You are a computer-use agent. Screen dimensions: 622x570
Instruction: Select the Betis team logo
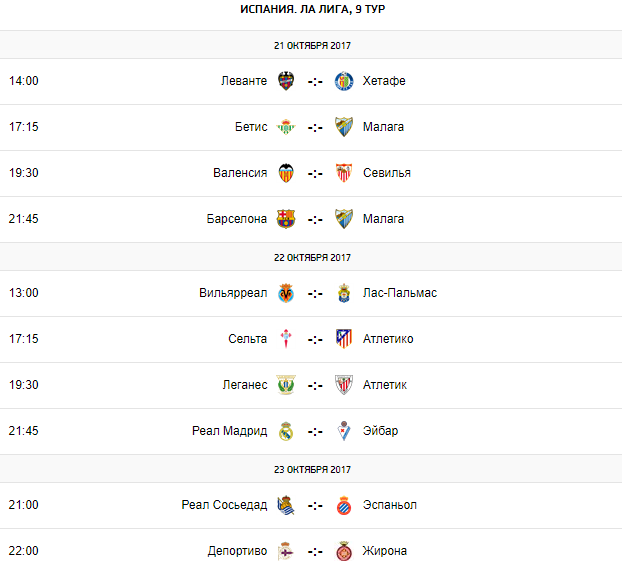click(x=286, y=127)
